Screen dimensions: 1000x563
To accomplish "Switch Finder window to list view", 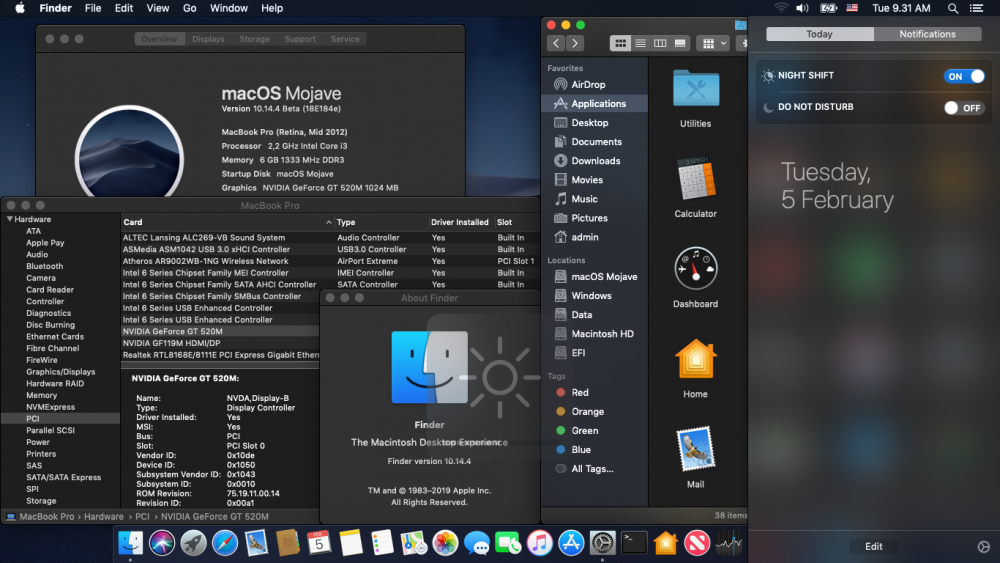I will [x=640, y=43].
